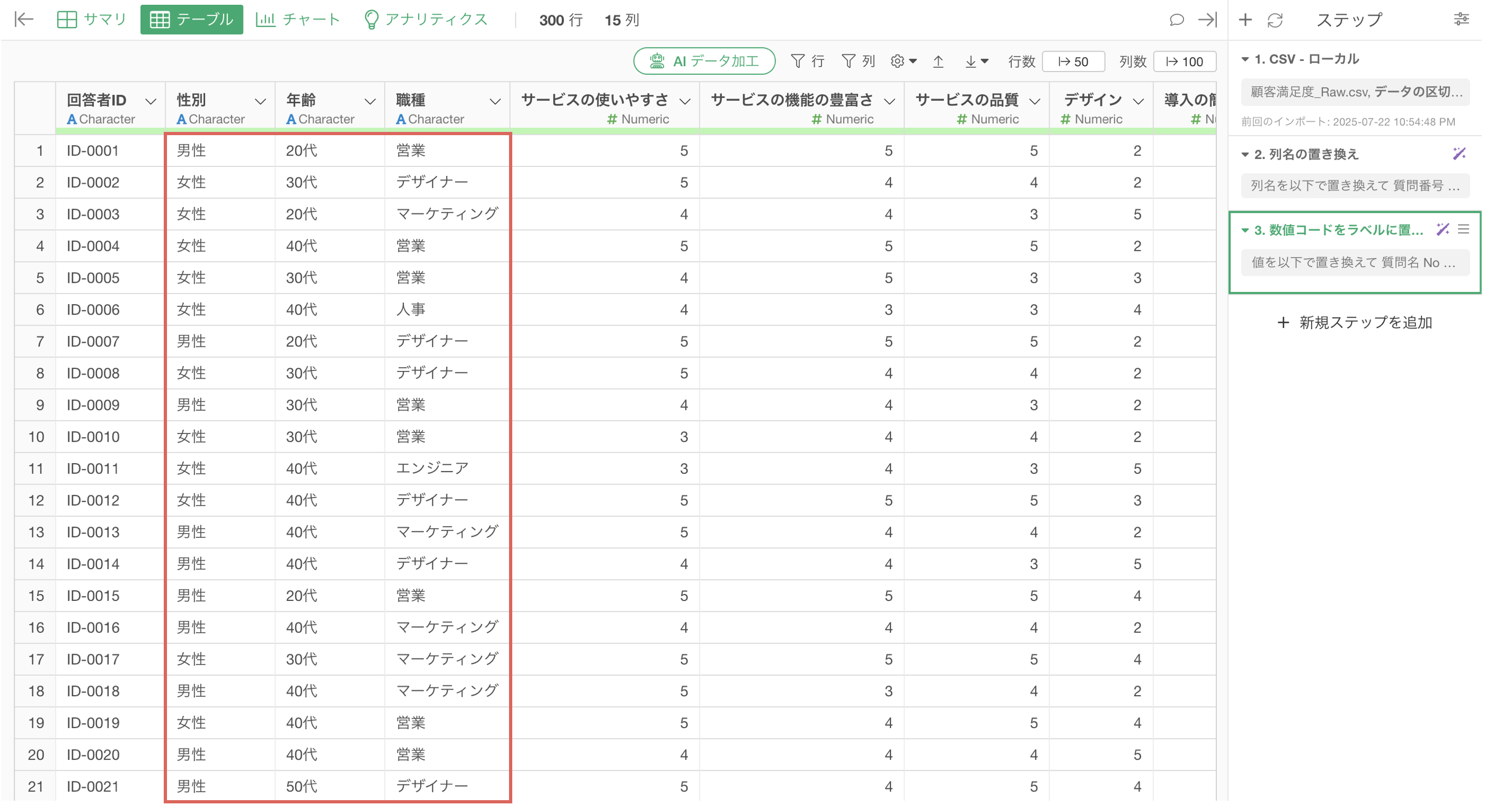
Task: Click magic wand icon on step 2
Action: (1459, 153)
